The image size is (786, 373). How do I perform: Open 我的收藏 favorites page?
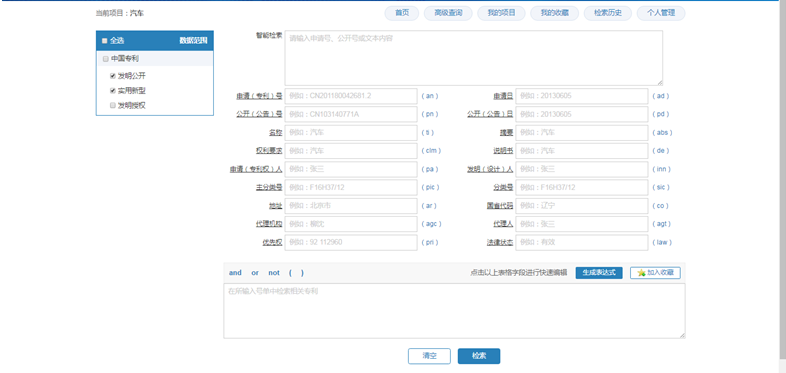coord(554,14)
